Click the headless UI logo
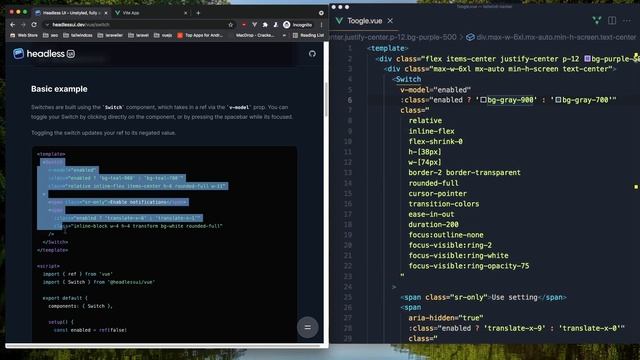Image resolution: width=640 pixels, height=360 pixels. pyautogui.click(x=44, y=54)
